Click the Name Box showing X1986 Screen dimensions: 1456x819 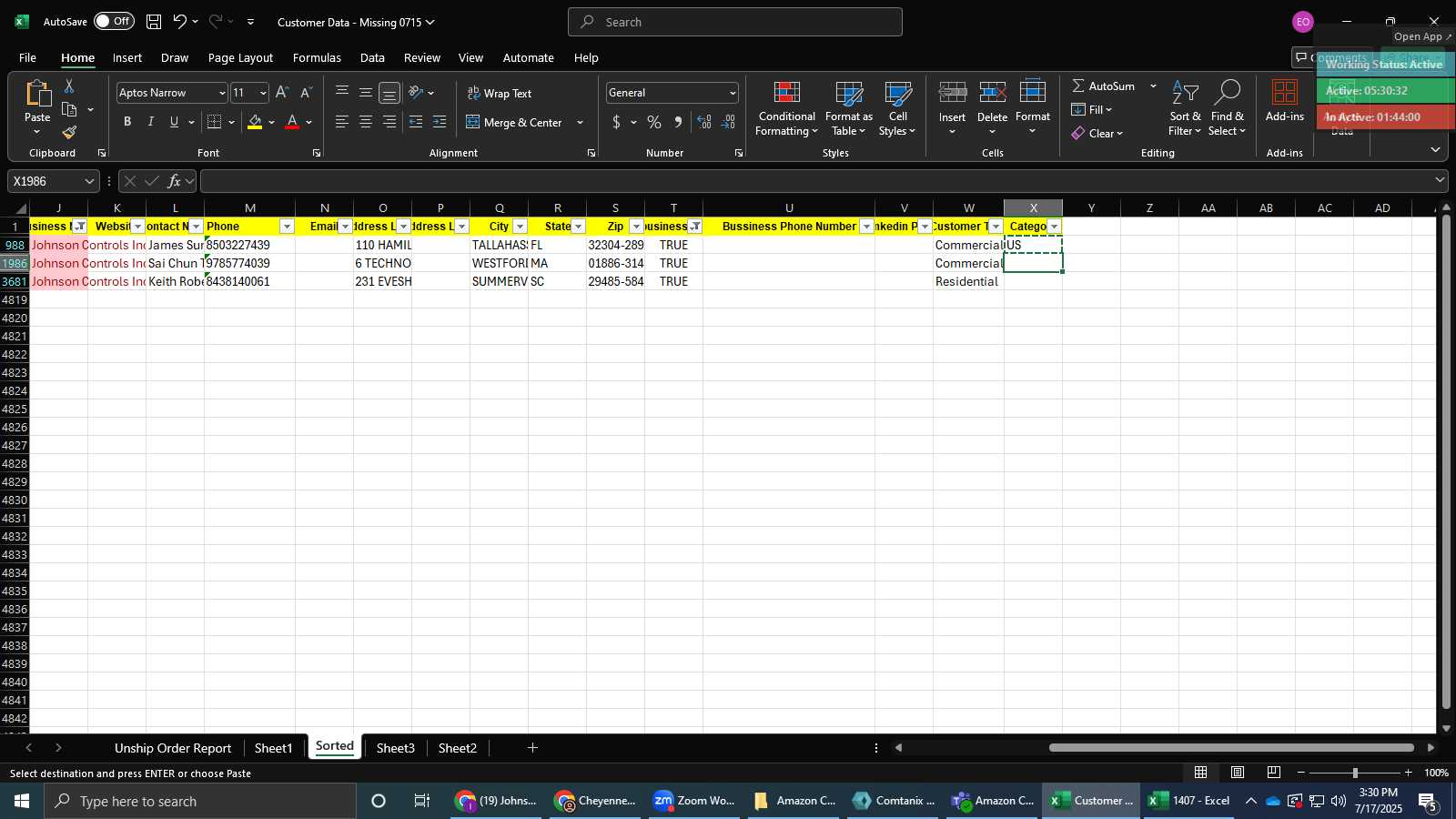coord(53,181)
